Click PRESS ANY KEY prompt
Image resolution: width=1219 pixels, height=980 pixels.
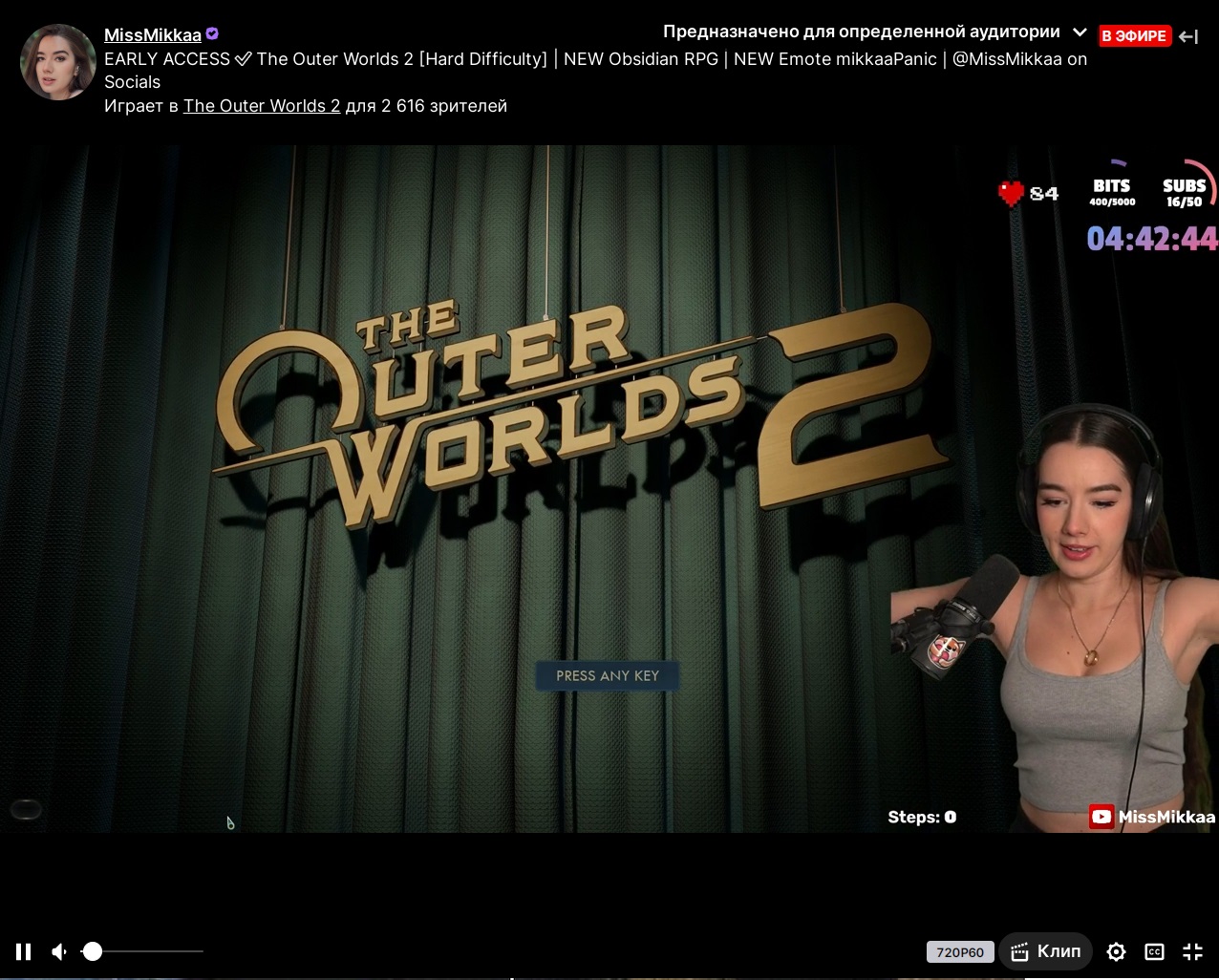[608, 675]
